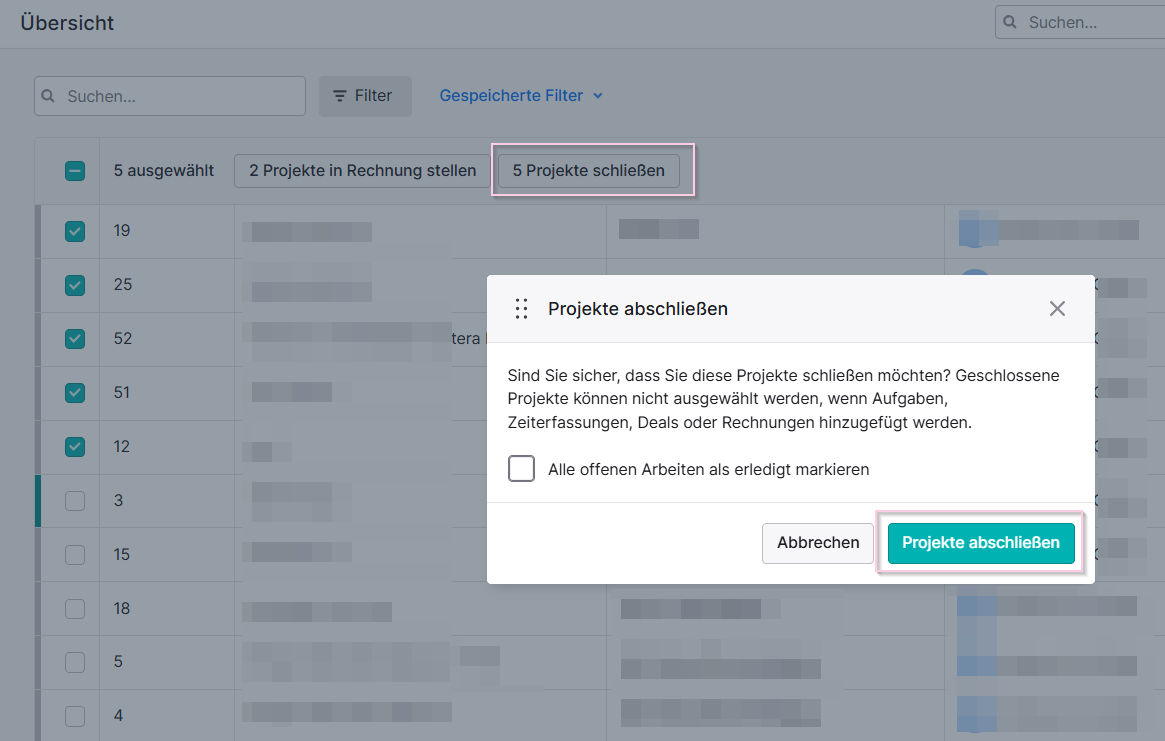Focus the Suchen field above the project list
1165x741 pixels.
pyautogui.click(x=169, y=96)
